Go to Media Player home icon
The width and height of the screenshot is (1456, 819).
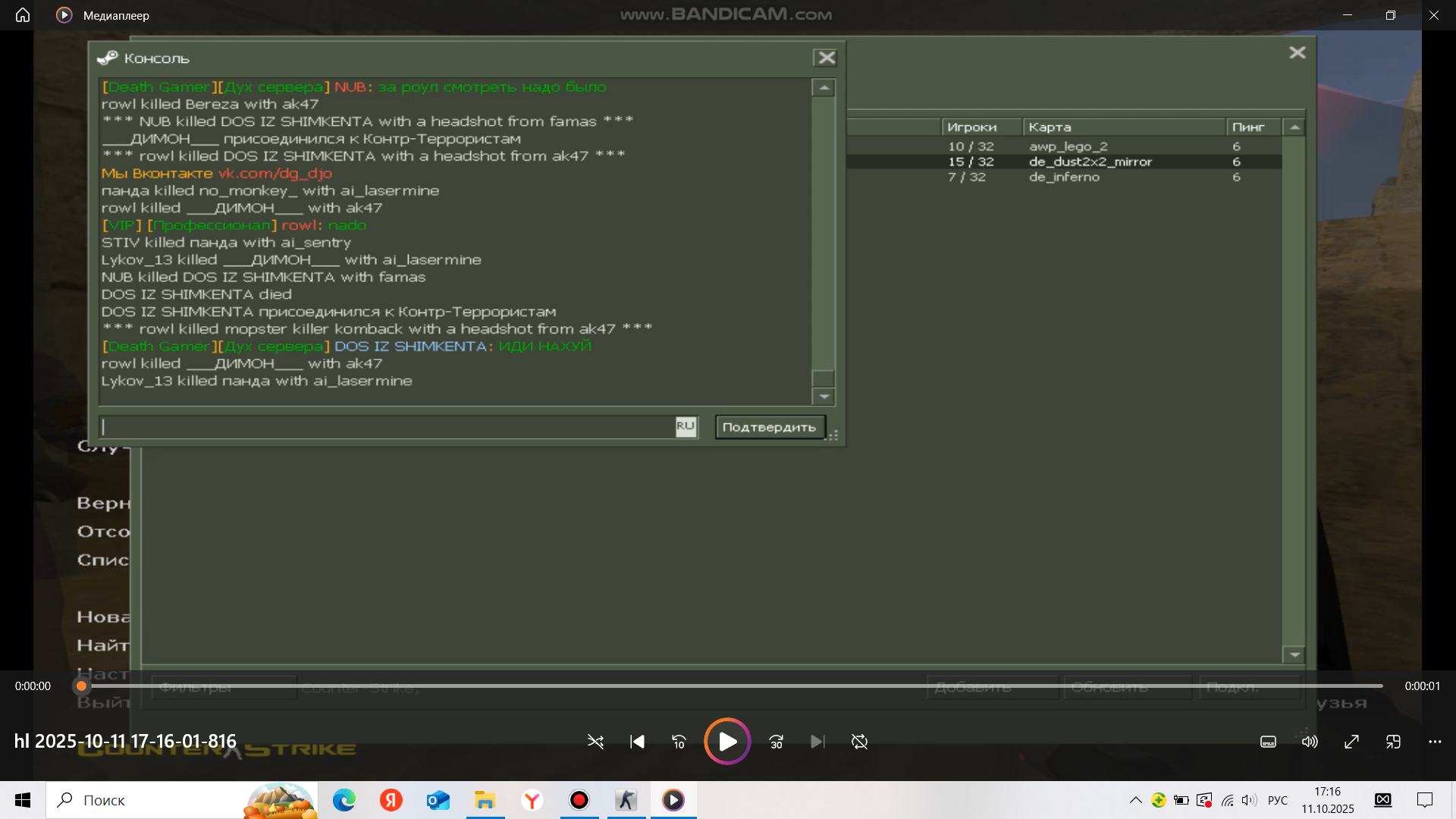point(23,15)
